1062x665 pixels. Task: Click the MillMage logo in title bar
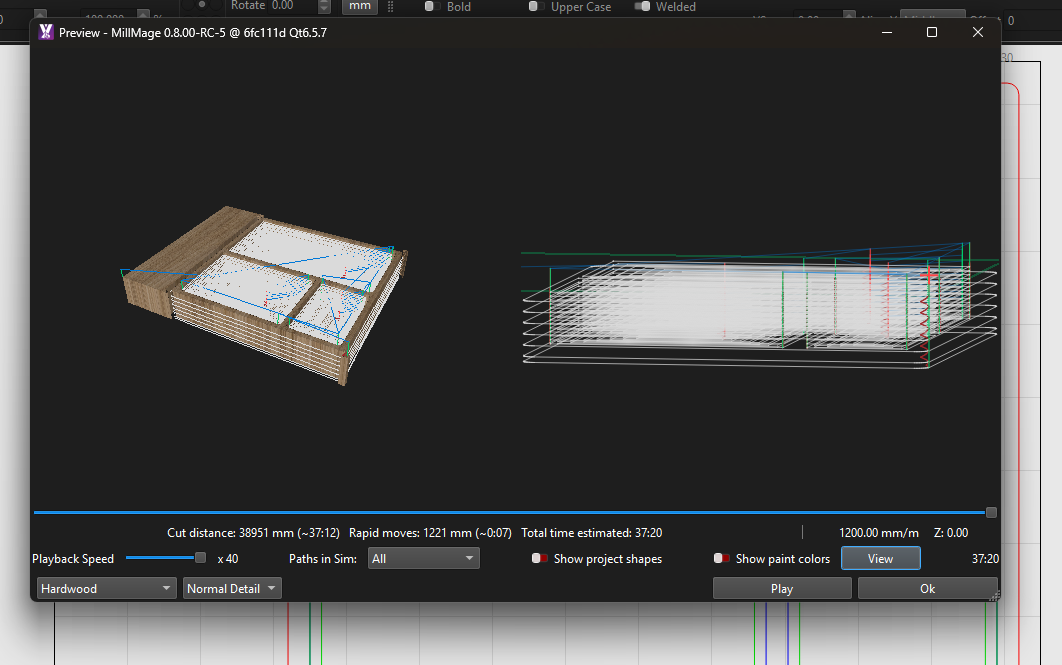coord(45,32)
